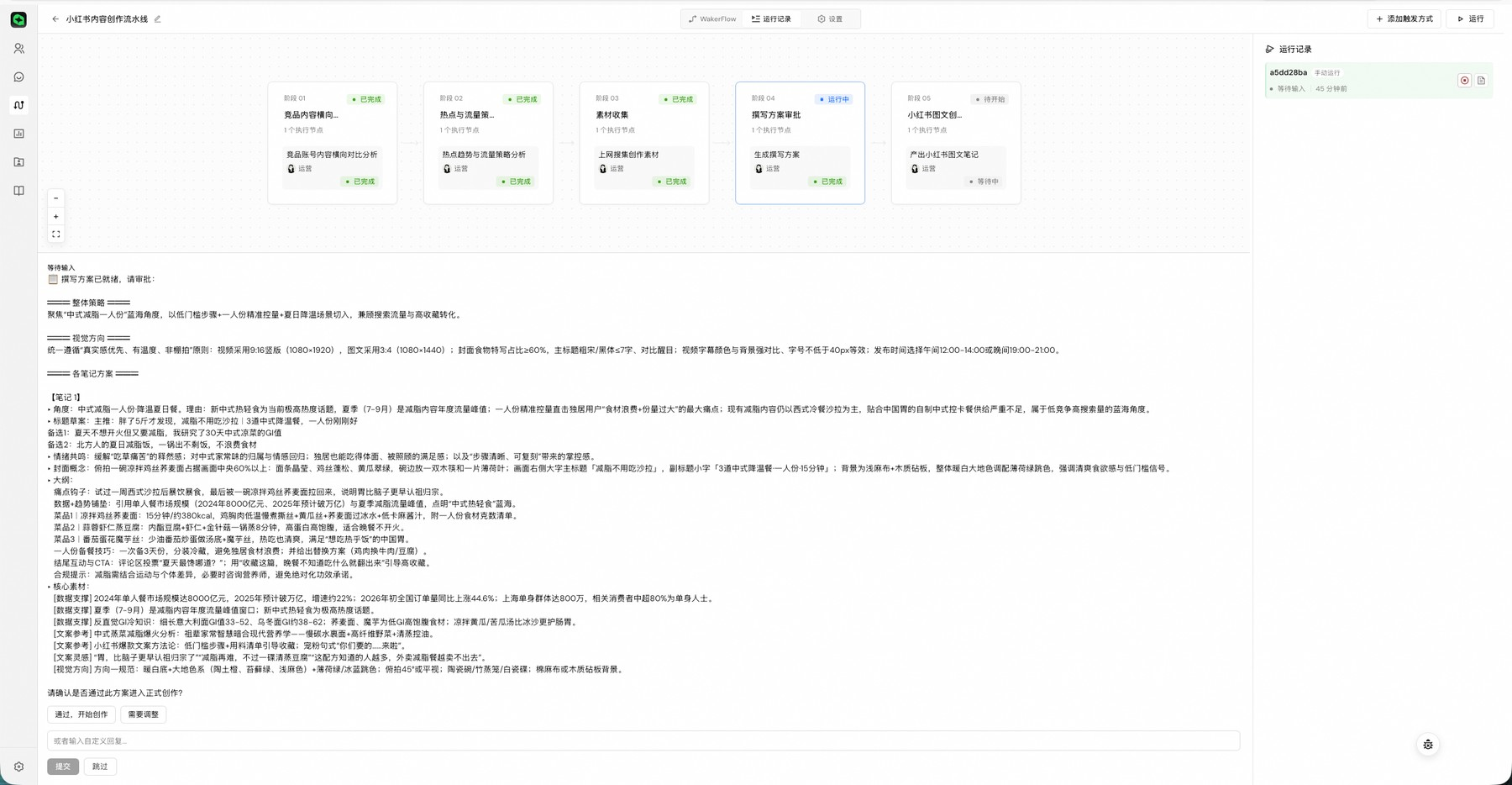Select stage 03 素材收集 card
This screenshot has height=785, width=1512.
[644, 143]
